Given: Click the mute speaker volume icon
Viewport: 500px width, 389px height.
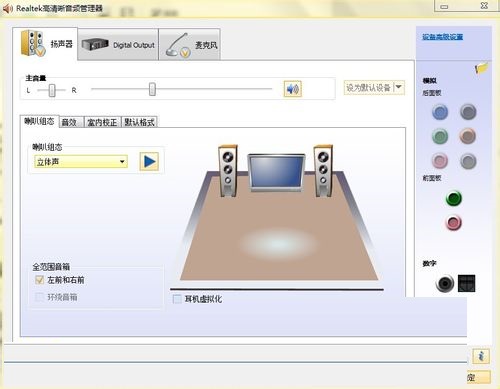Looking at the screenshot, I should click(x=293, y=89).
